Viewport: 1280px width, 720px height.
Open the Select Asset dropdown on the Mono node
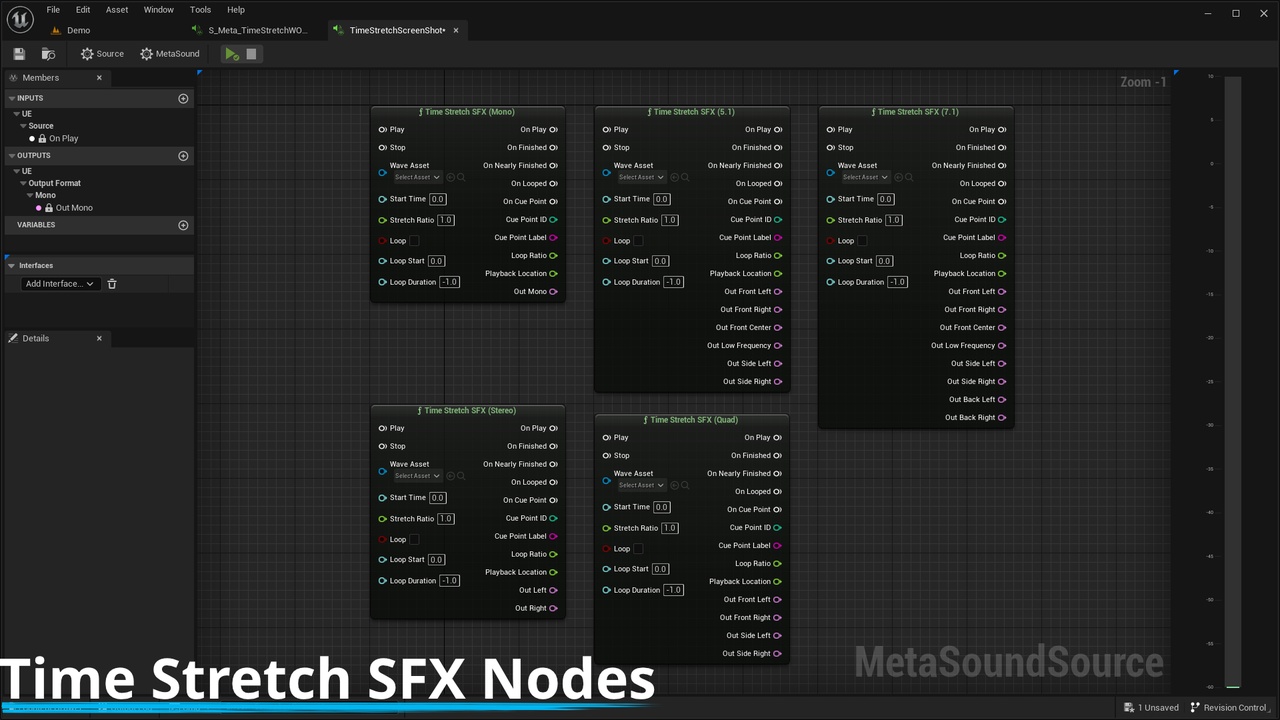[416, 177]
